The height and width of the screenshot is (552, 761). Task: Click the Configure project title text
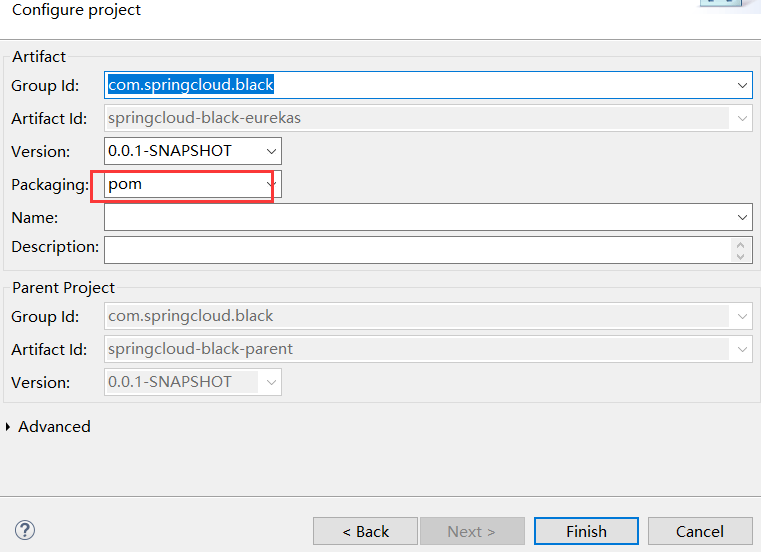tap(76, 10)
